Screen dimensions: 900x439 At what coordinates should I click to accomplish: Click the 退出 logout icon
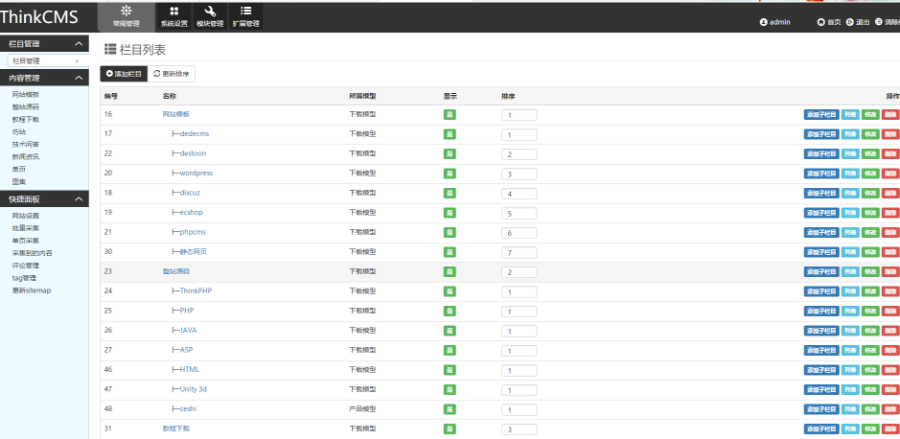click(849, 22)
